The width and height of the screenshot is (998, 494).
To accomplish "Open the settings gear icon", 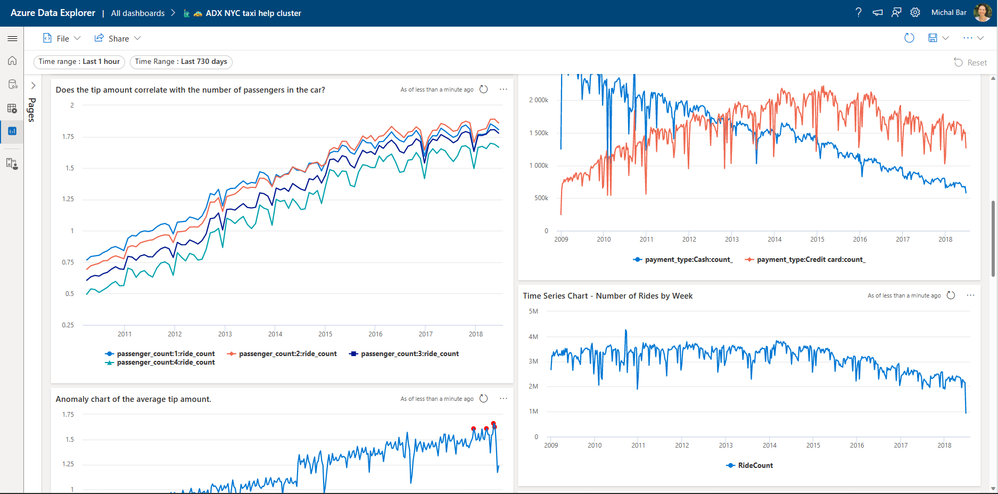I will [x=915, y=13].
